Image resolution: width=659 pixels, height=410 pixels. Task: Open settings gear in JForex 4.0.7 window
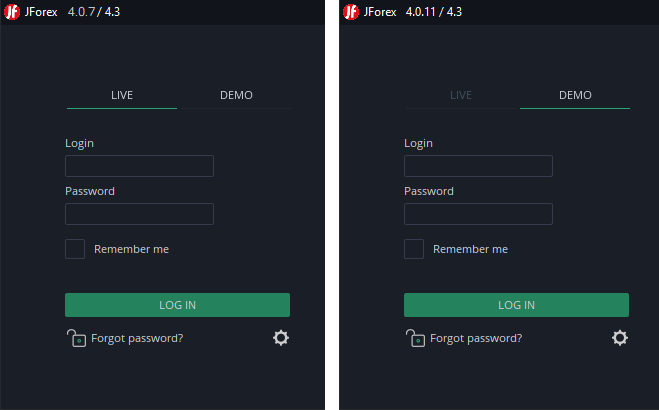tap(281, 338)
